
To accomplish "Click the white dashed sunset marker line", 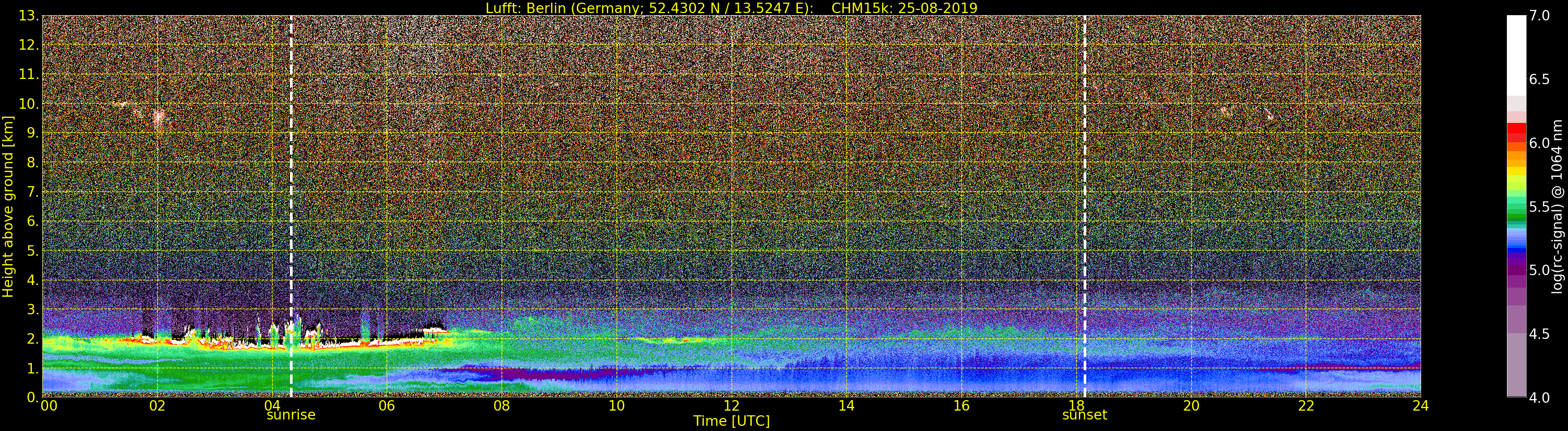I will pyautogui.click(x=1085, y=207).
